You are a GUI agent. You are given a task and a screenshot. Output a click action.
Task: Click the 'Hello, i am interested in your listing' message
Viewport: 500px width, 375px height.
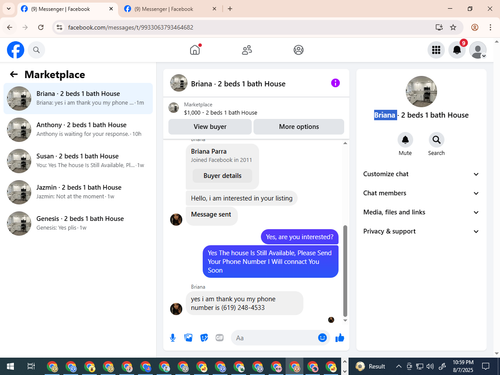pyautogui.click(x=241, y=198)
